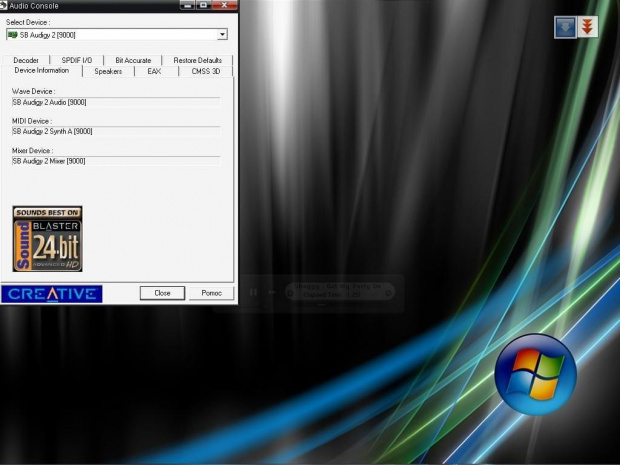The width and height of the screenshot is (620, 465).
Task: Click the Sound Blaster 24-bit badge
Action: click(47, 238)
